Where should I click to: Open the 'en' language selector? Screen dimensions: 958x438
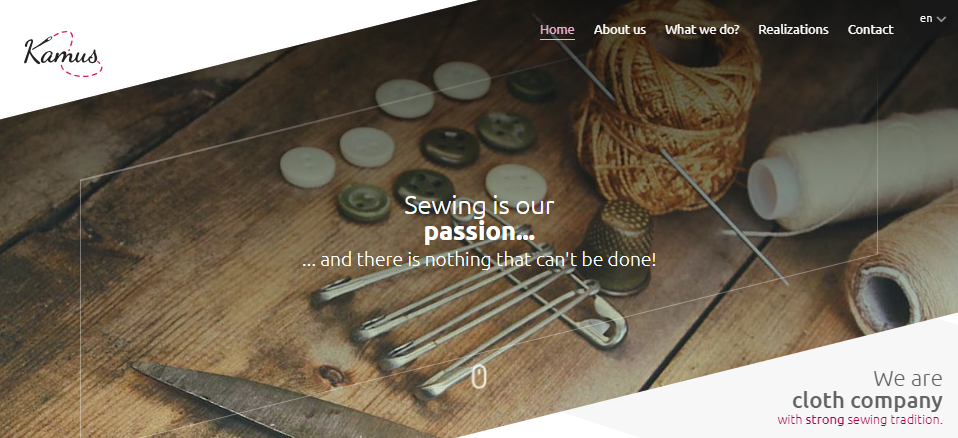point(932,18)
